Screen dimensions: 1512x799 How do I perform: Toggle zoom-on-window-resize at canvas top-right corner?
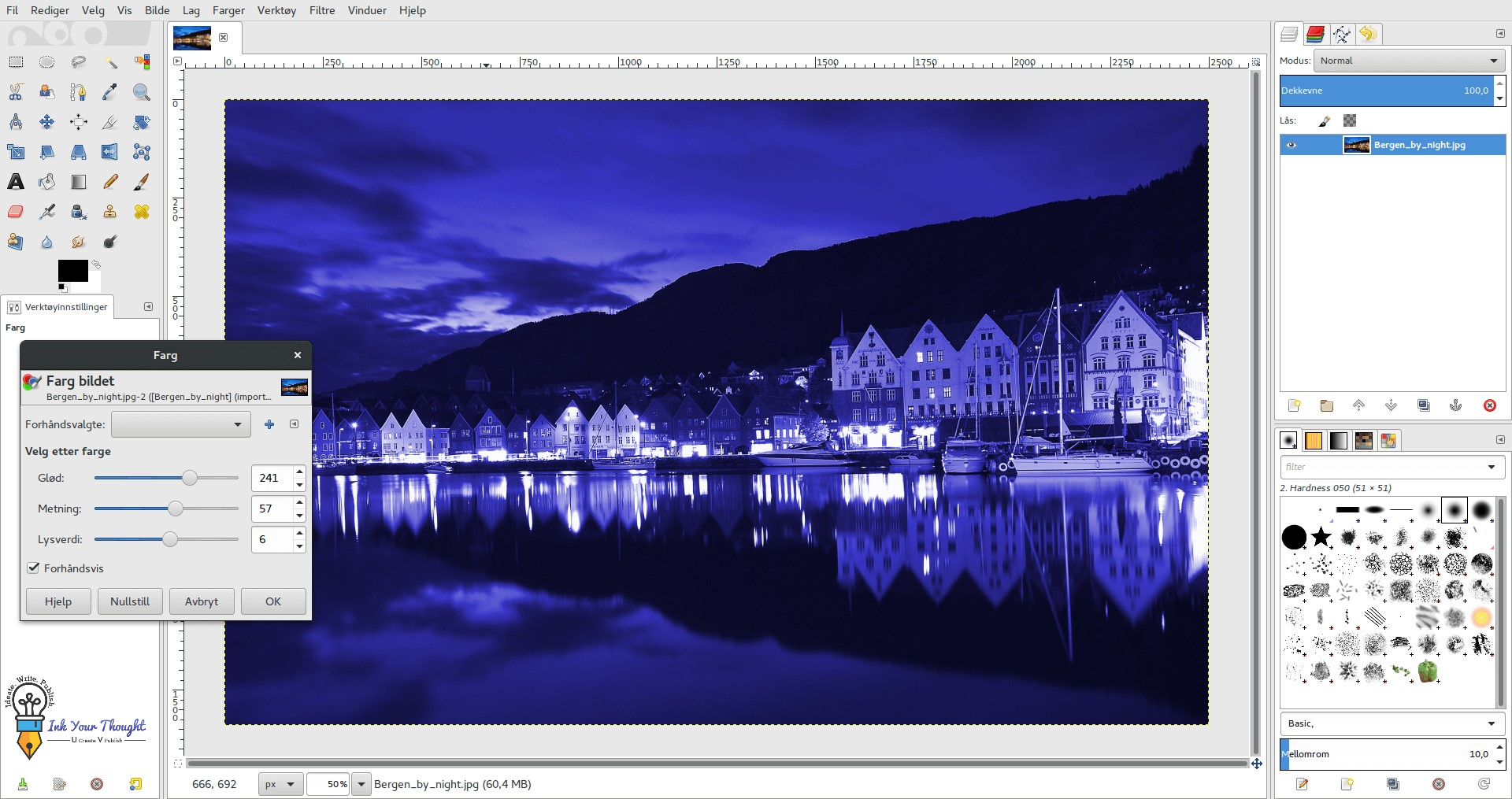tap(1256, 61)
